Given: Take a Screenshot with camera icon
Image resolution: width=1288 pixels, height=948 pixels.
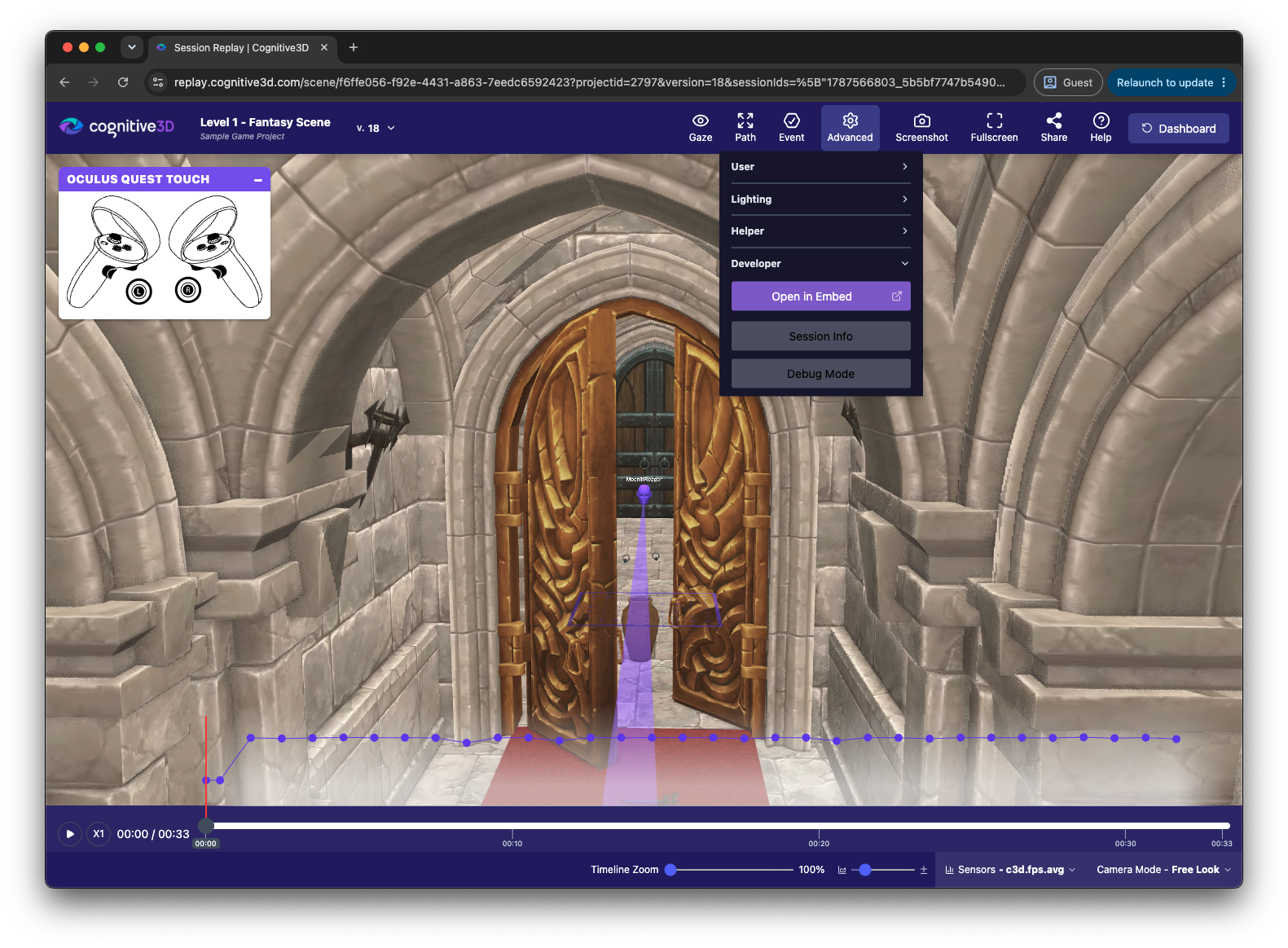Looking at the screenshot, I should (x=921, y=128).
